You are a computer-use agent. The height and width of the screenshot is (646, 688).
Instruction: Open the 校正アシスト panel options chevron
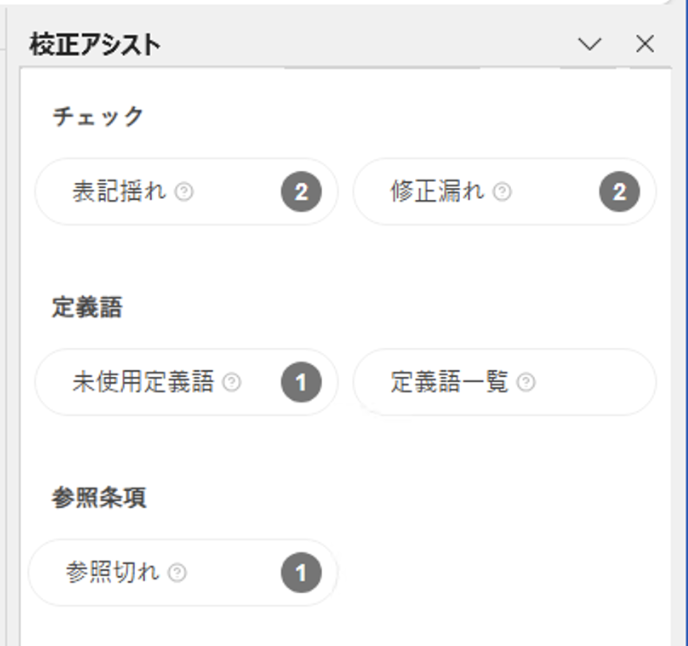coord(590,44)
